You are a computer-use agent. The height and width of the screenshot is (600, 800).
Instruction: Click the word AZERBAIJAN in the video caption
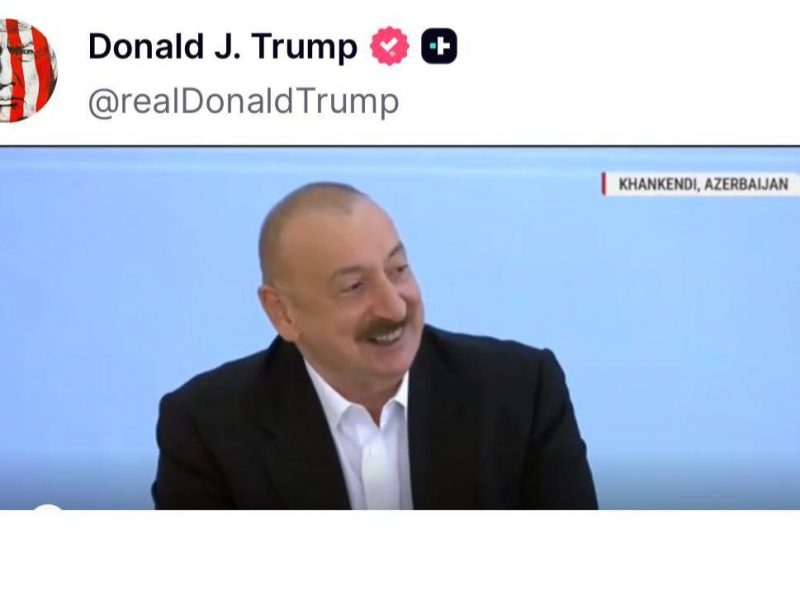tap(746, 184)
